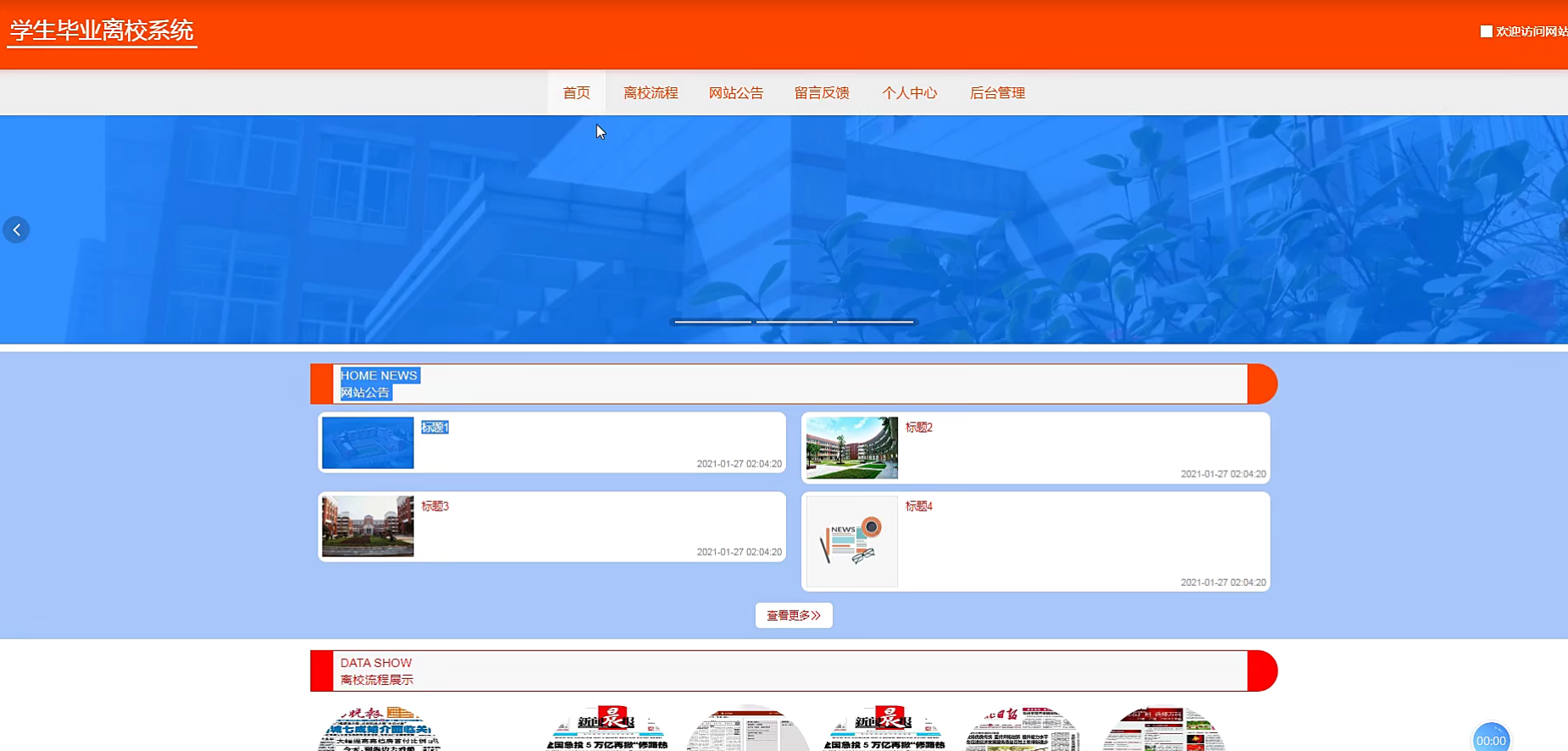This screenshot has height=751, width=1568.
Task: Select the third carousel indicator bar
Action: tap(875, 322)
